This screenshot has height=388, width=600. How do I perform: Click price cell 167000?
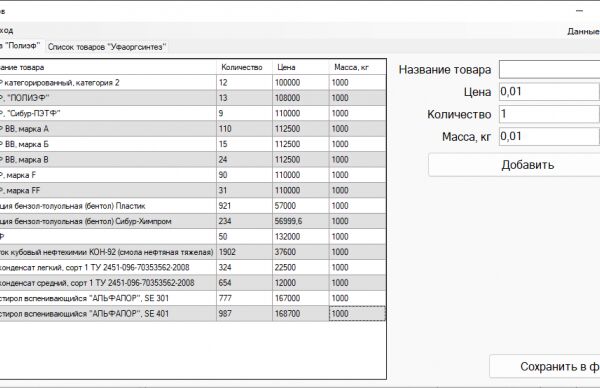point(300,298)
